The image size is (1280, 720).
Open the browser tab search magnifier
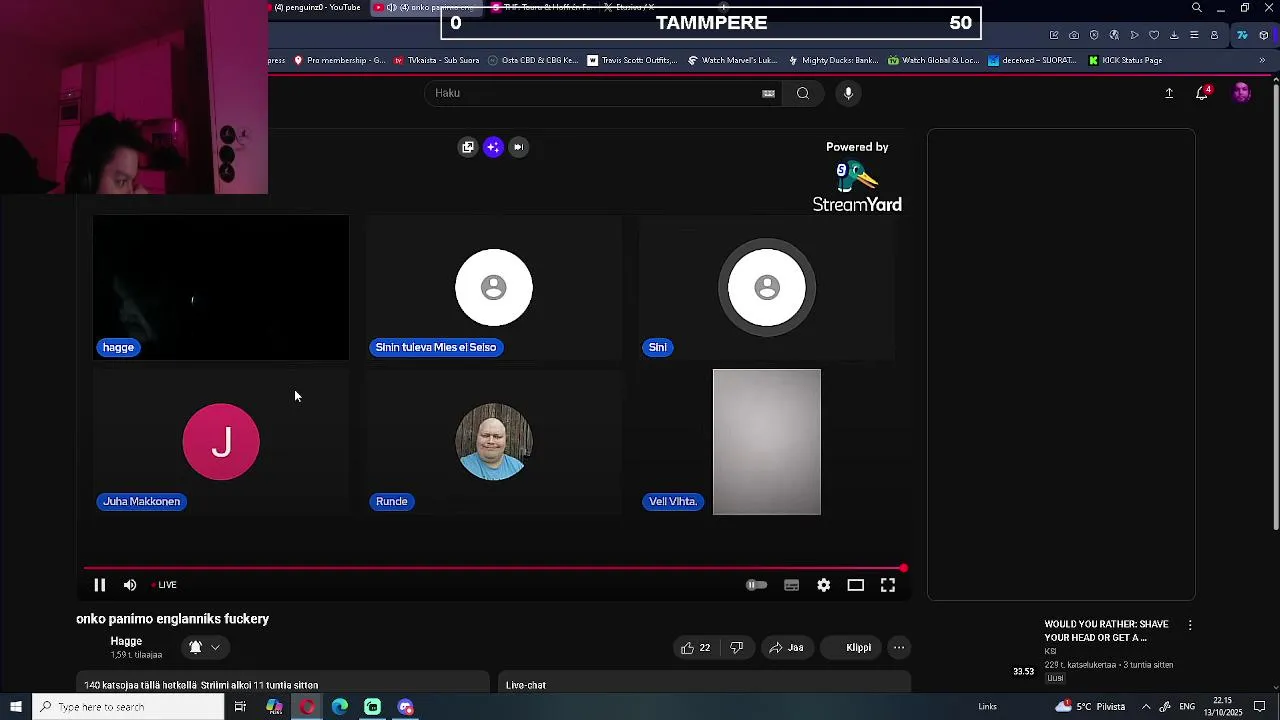click(x=1197, y=8)
